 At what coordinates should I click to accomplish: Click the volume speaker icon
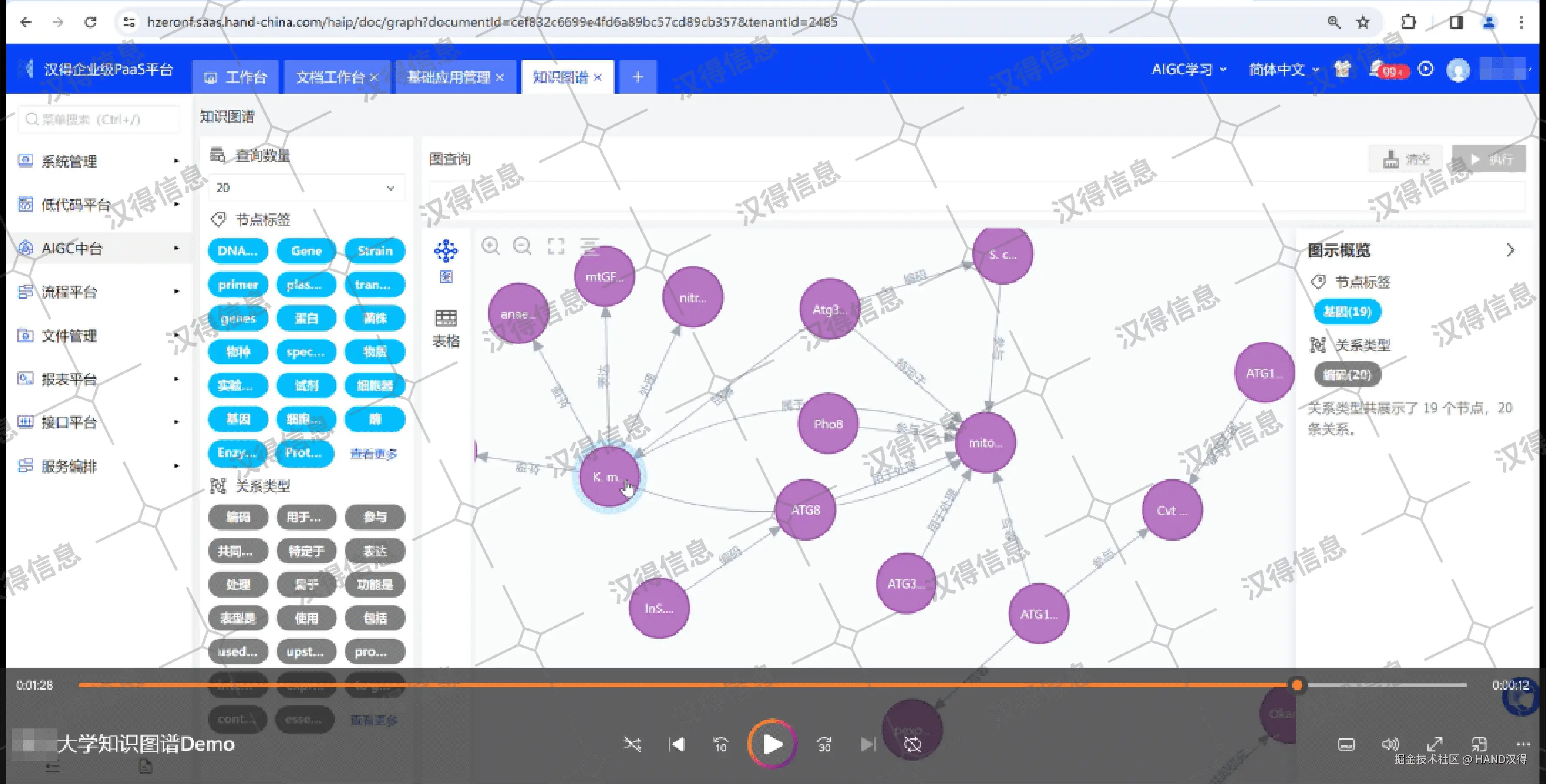[x=1390, y=744]
